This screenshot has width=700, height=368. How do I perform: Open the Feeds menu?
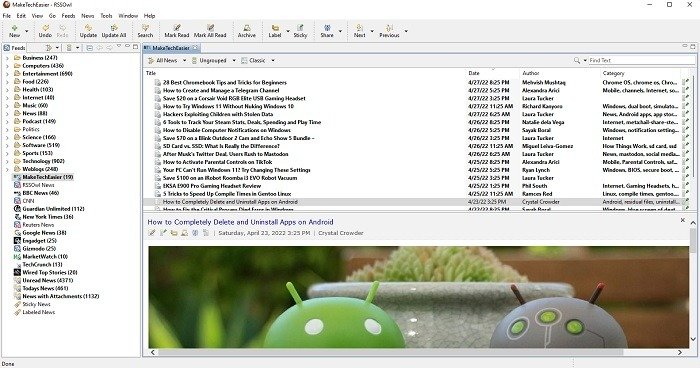pos(68,16)
